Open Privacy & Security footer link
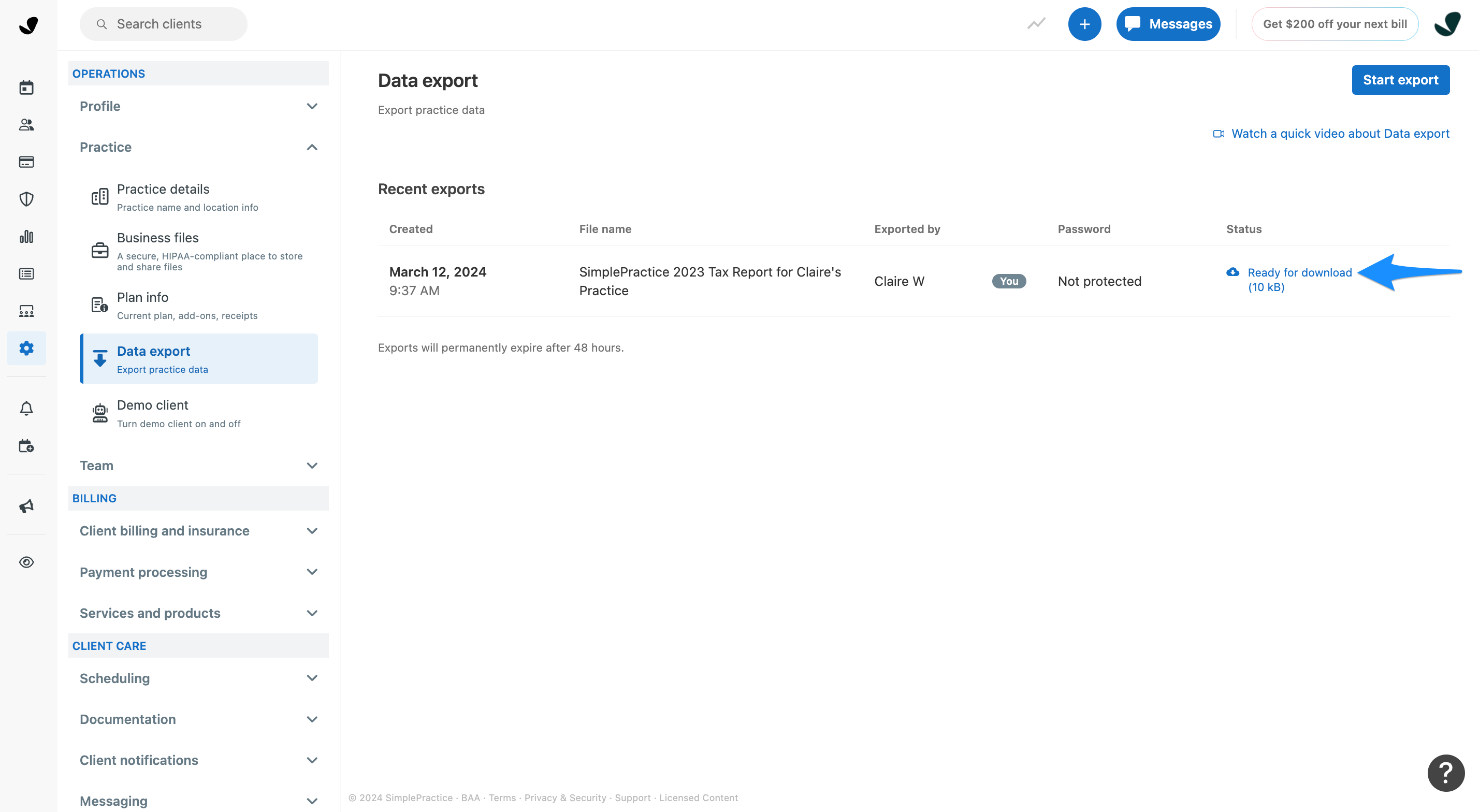Image resolution: width=1479 pixels, height=812 pixels. (565, 797)
